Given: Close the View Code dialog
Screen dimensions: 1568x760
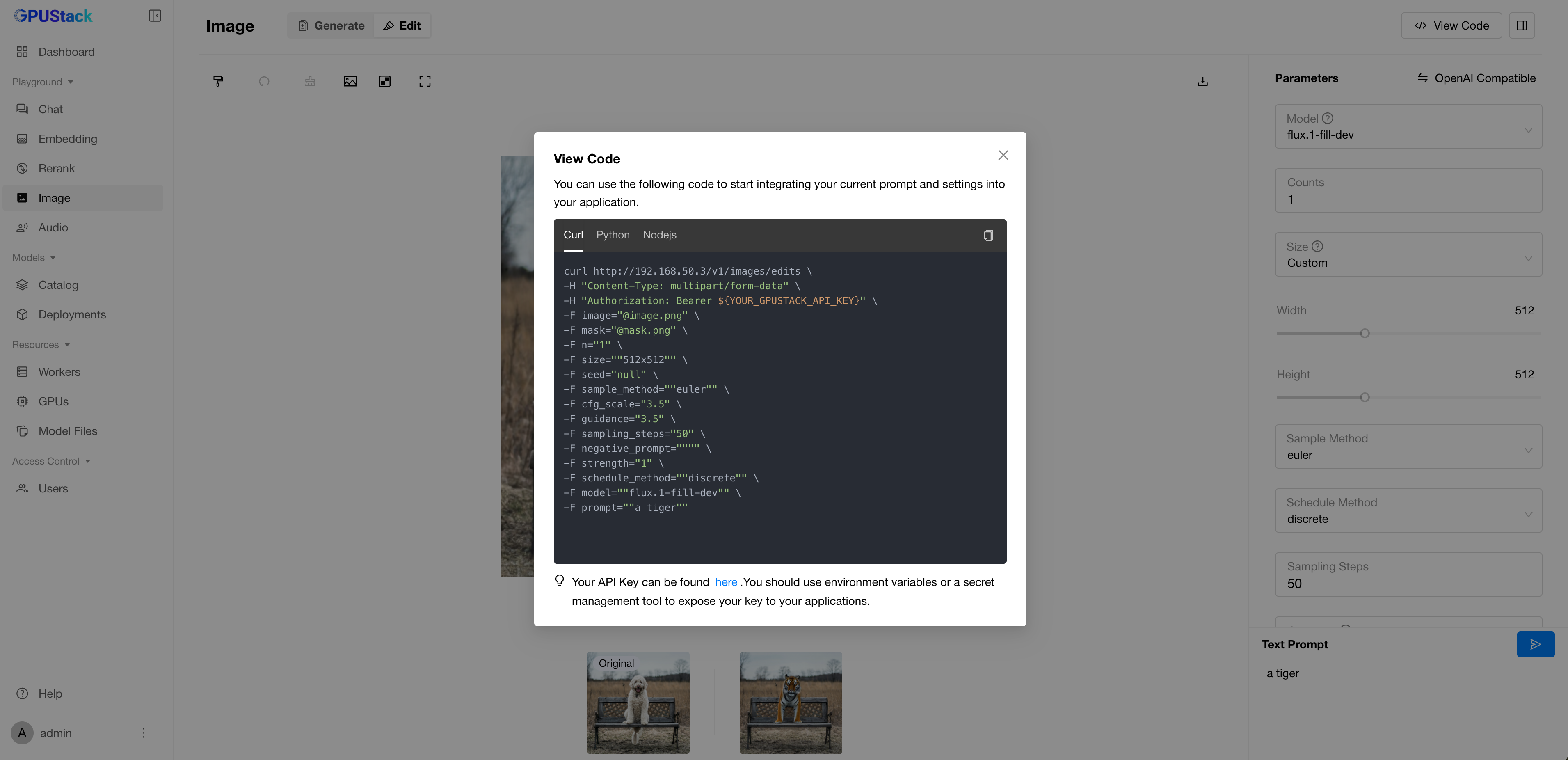Looking at the screenshot, I should tap(1003, 155).
